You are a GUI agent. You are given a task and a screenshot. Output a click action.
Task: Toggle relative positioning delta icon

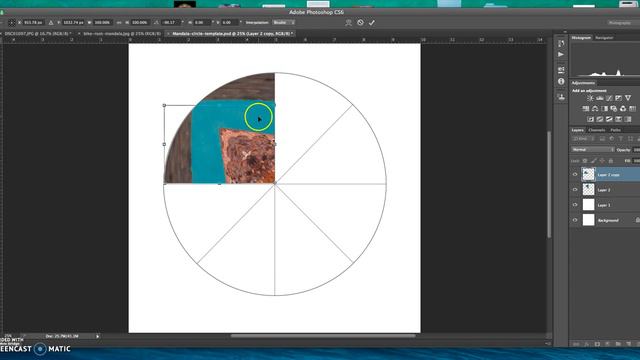coord(51,22)
